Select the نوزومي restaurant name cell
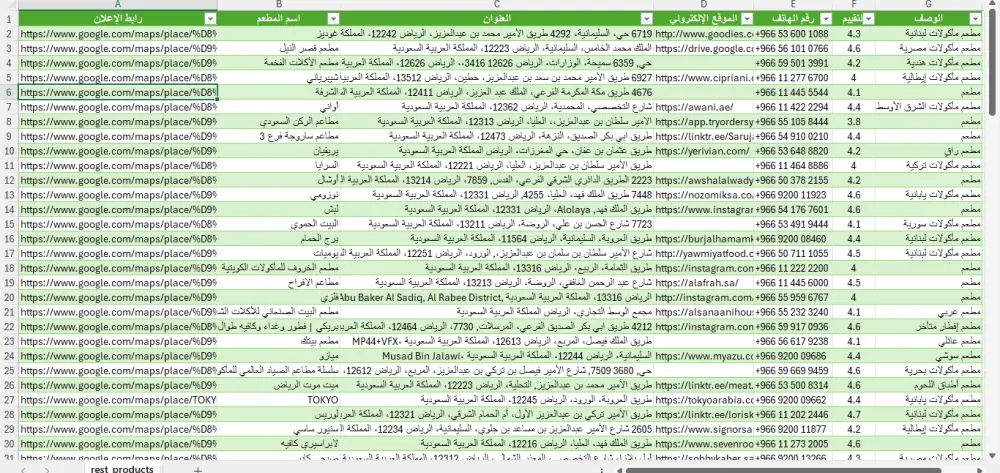1000x473 pixels. pos(279,194)
